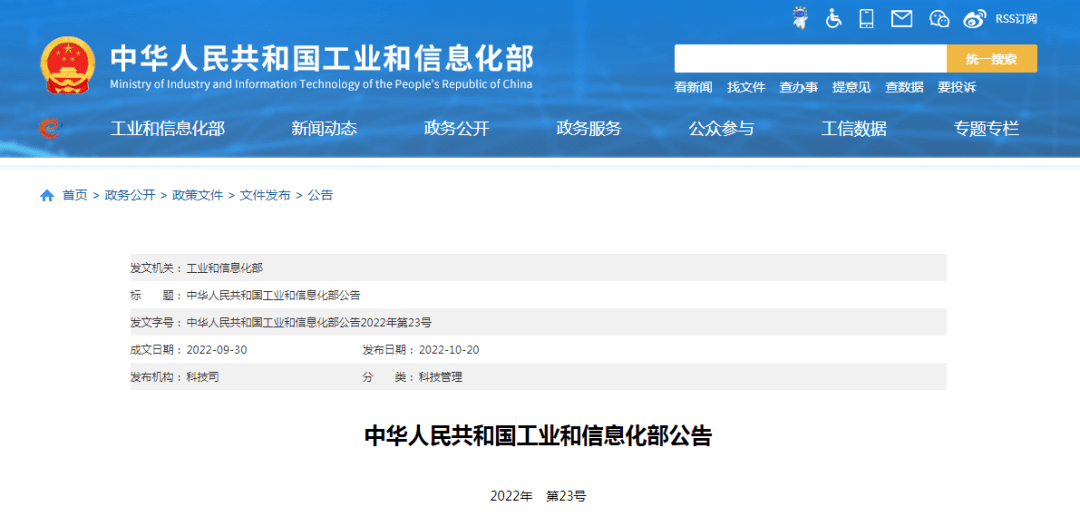Open the 找文件 quick link
This screenshot has width=1080, height=526.
pyautogui.click(x=746, y=87)
